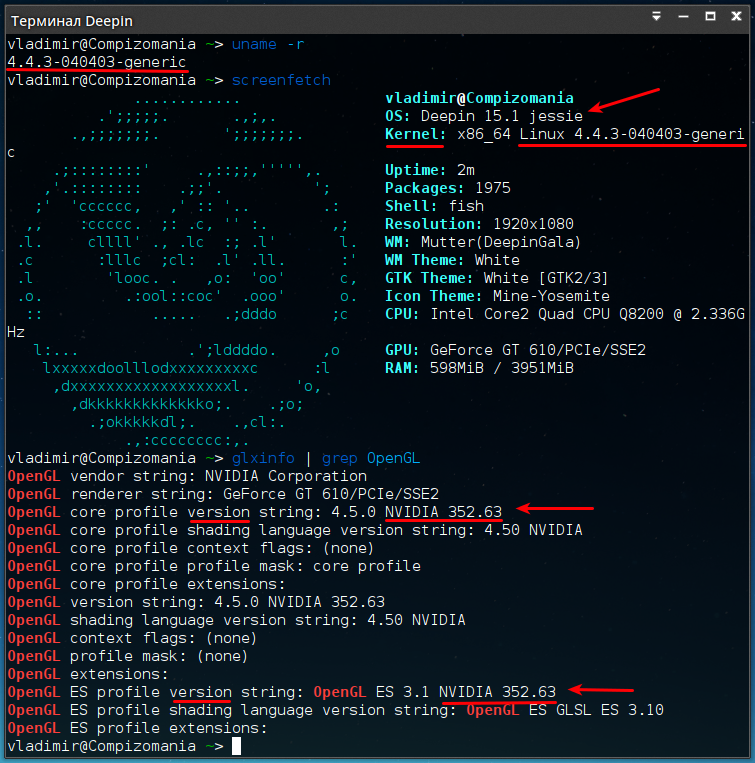Screen dimensions: 755x763
Task: Click the 'Терминал Deepin' window title
Action: pyautogui.click(x=72, y=21)
